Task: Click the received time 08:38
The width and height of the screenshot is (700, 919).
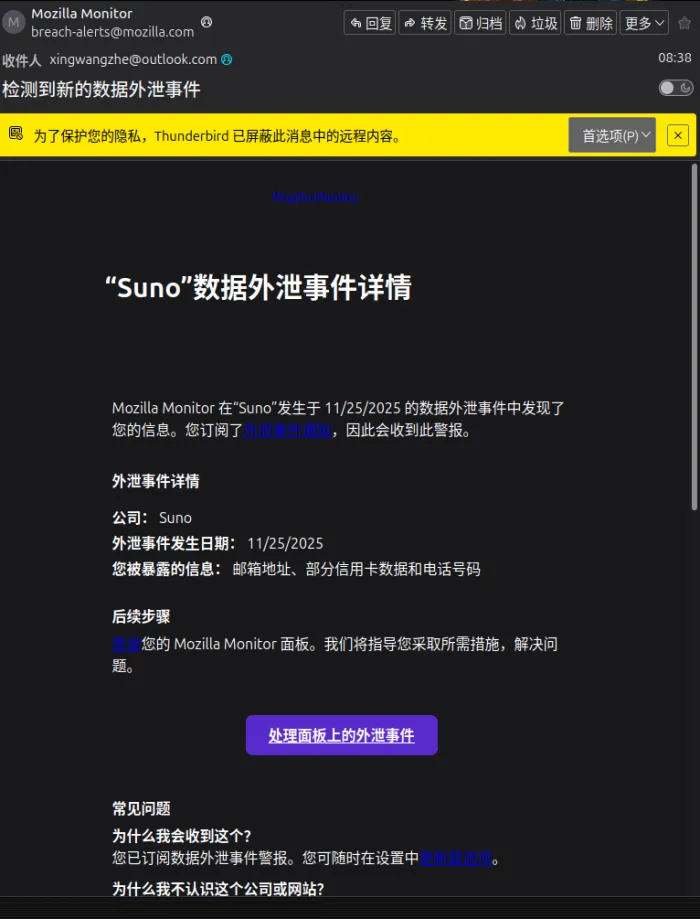Action: [x=675, y=57]
